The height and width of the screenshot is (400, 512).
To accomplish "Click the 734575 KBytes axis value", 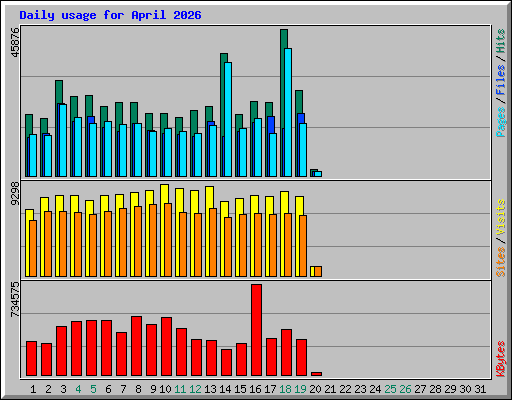I will click(15, 299).
